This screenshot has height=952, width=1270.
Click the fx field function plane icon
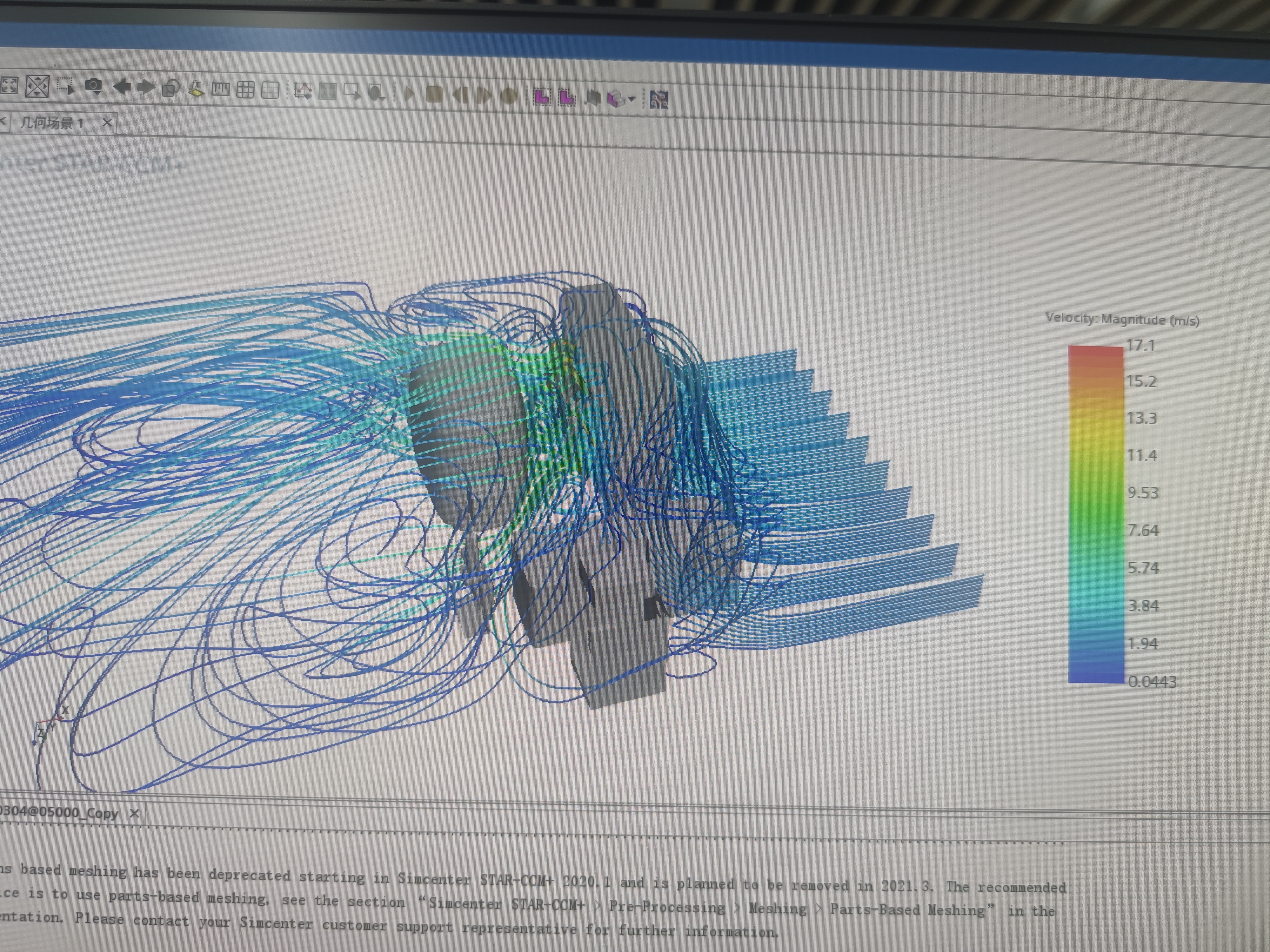pos(196,88)
